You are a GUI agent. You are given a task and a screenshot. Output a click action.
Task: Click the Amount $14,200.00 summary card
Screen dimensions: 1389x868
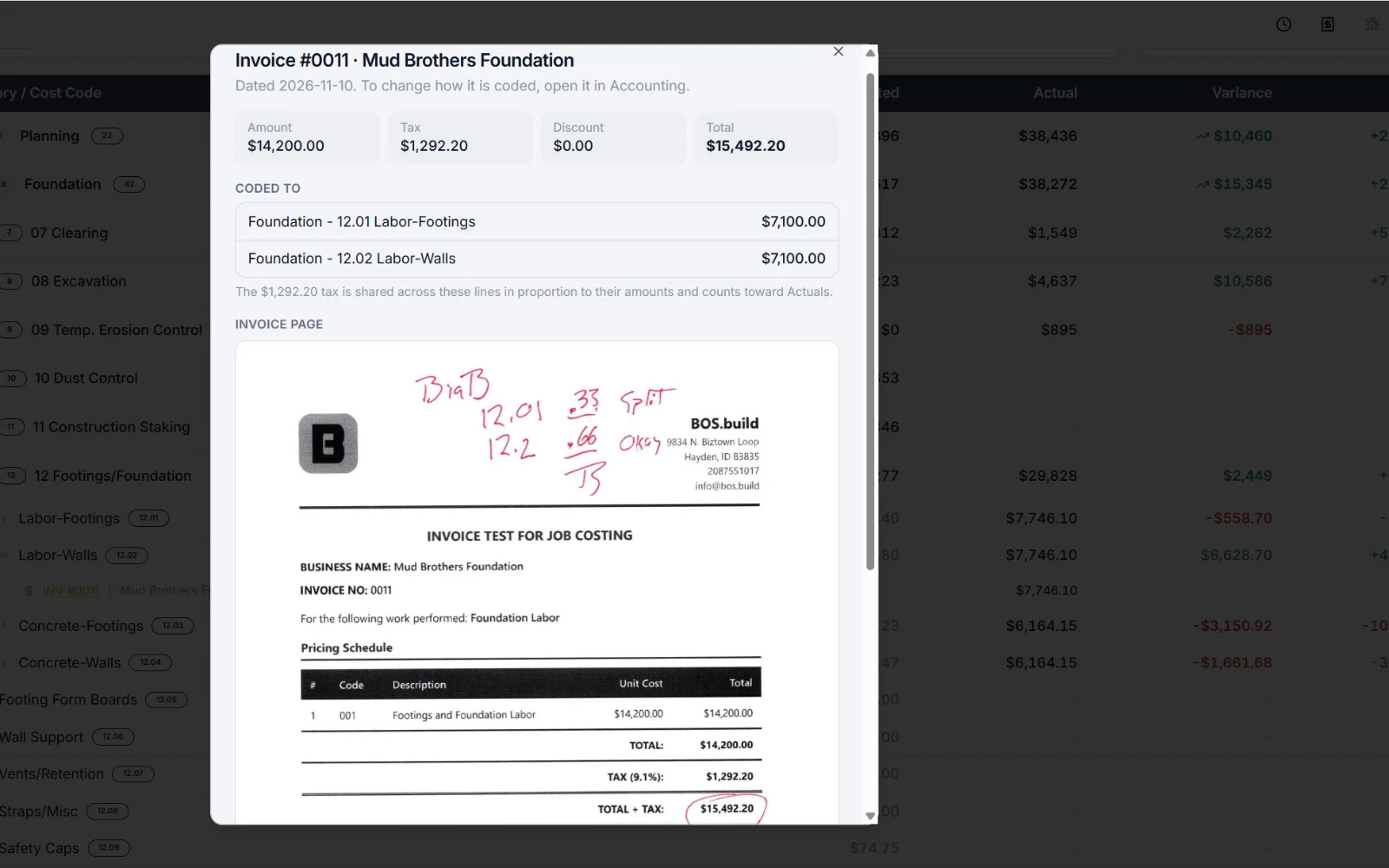click(307, 137)
